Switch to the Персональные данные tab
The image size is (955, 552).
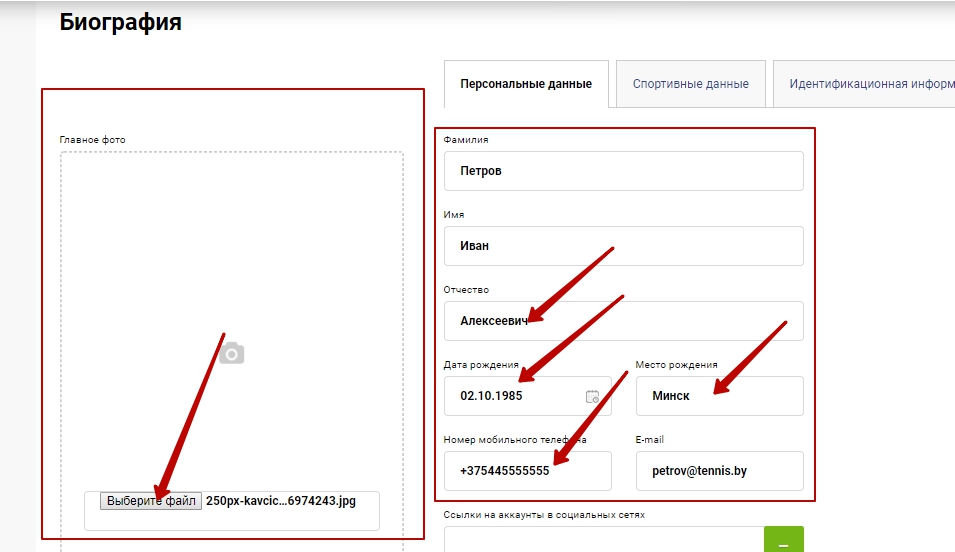click(526, 84)
